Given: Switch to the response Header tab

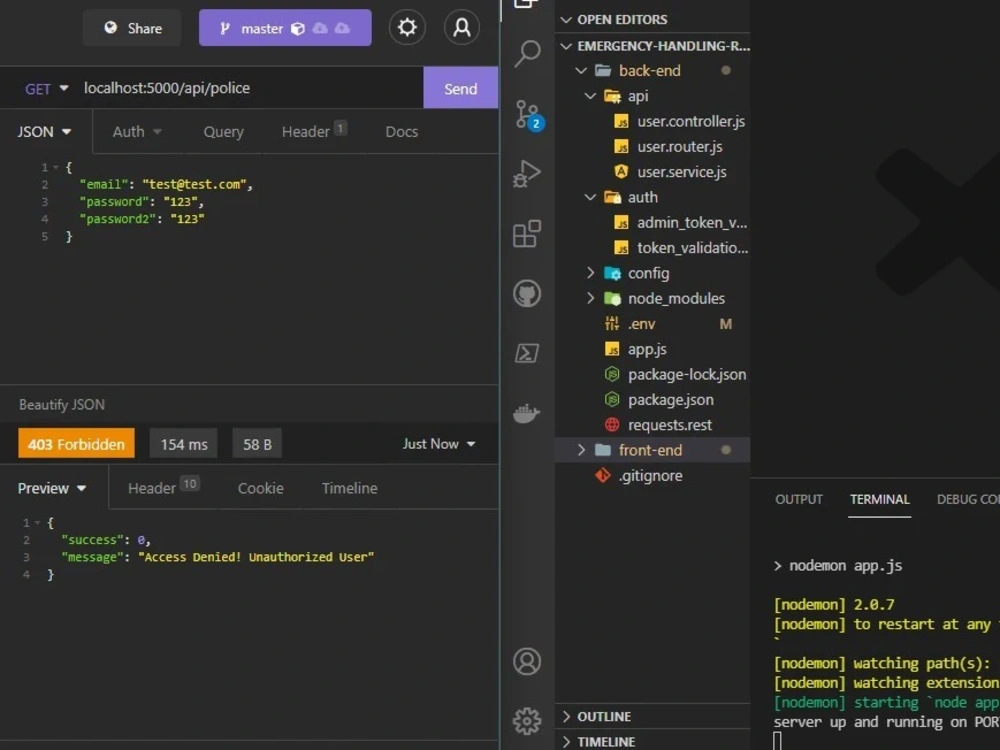Looking at the screenshot, I should (163, 488).
